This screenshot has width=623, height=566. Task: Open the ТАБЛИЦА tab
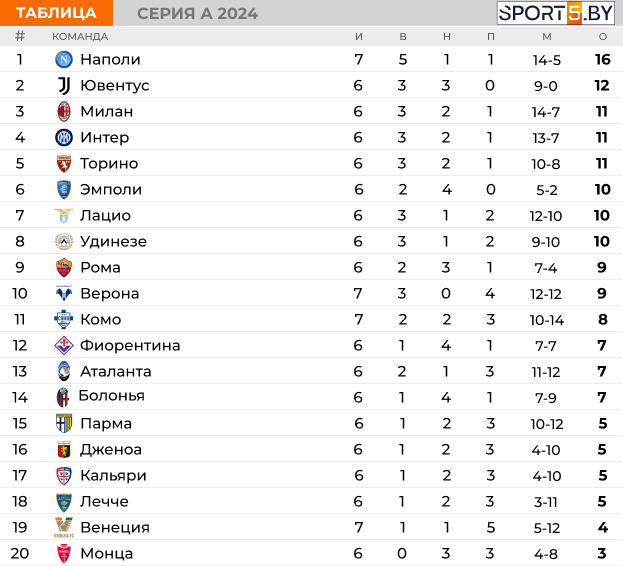point(56,13)
